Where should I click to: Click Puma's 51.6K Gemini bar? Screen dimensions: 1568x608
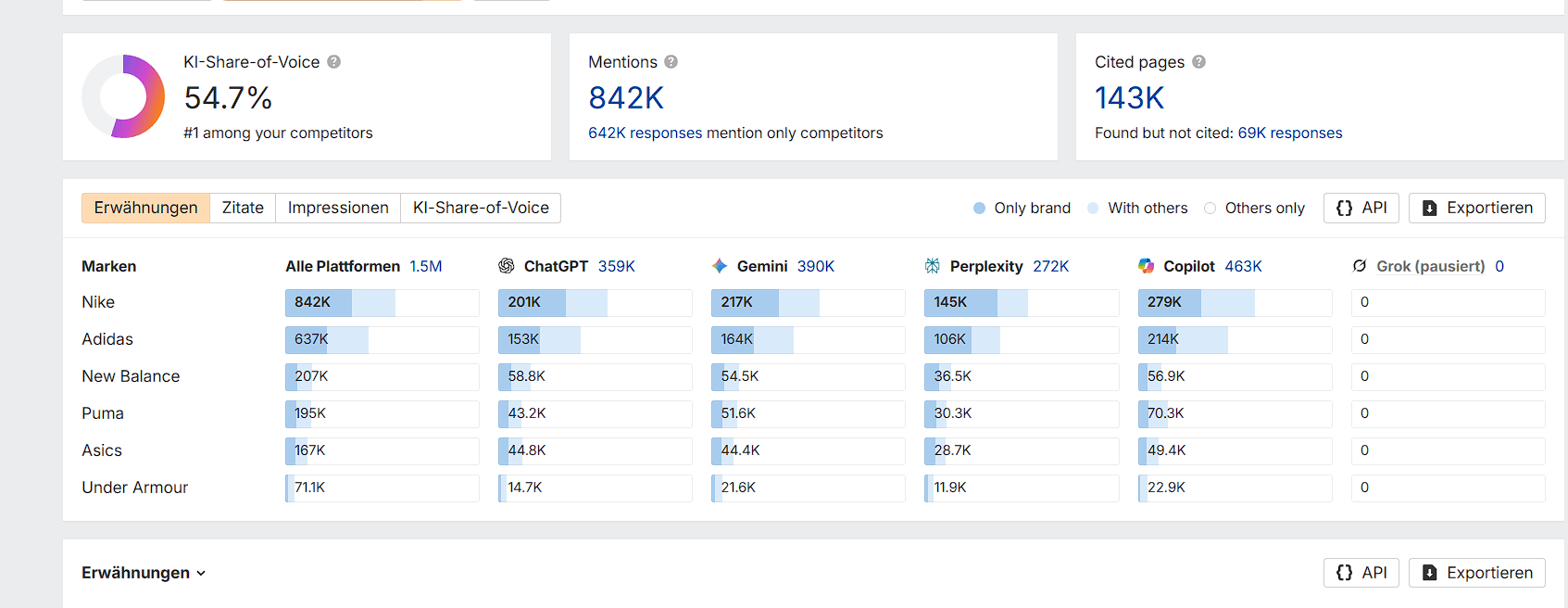coord(809,414)
